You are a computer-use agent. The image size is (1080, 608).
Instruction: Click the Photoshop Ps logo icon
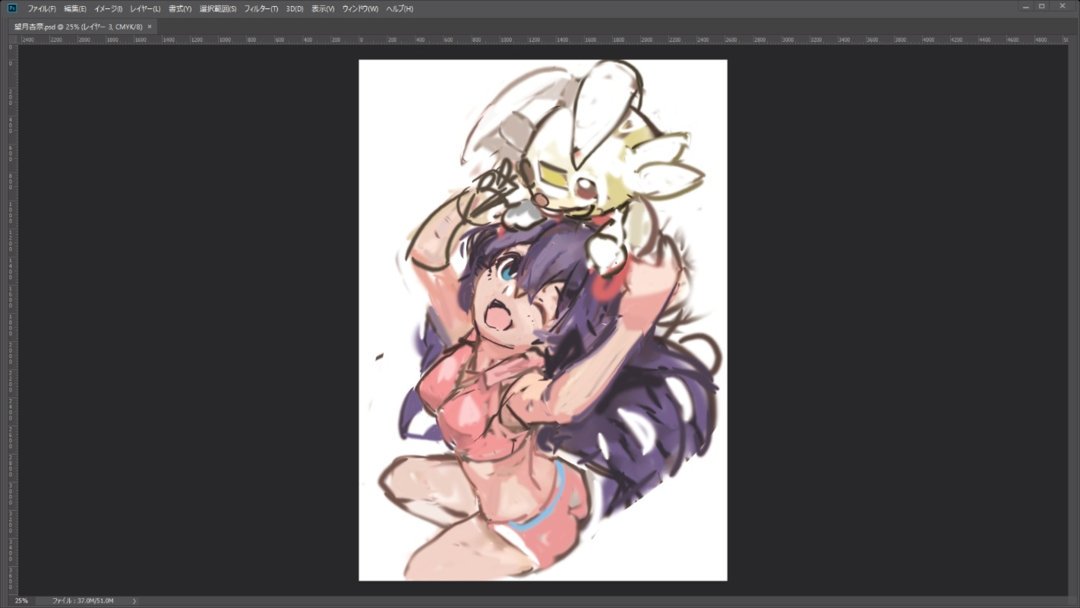pos(12,8)
